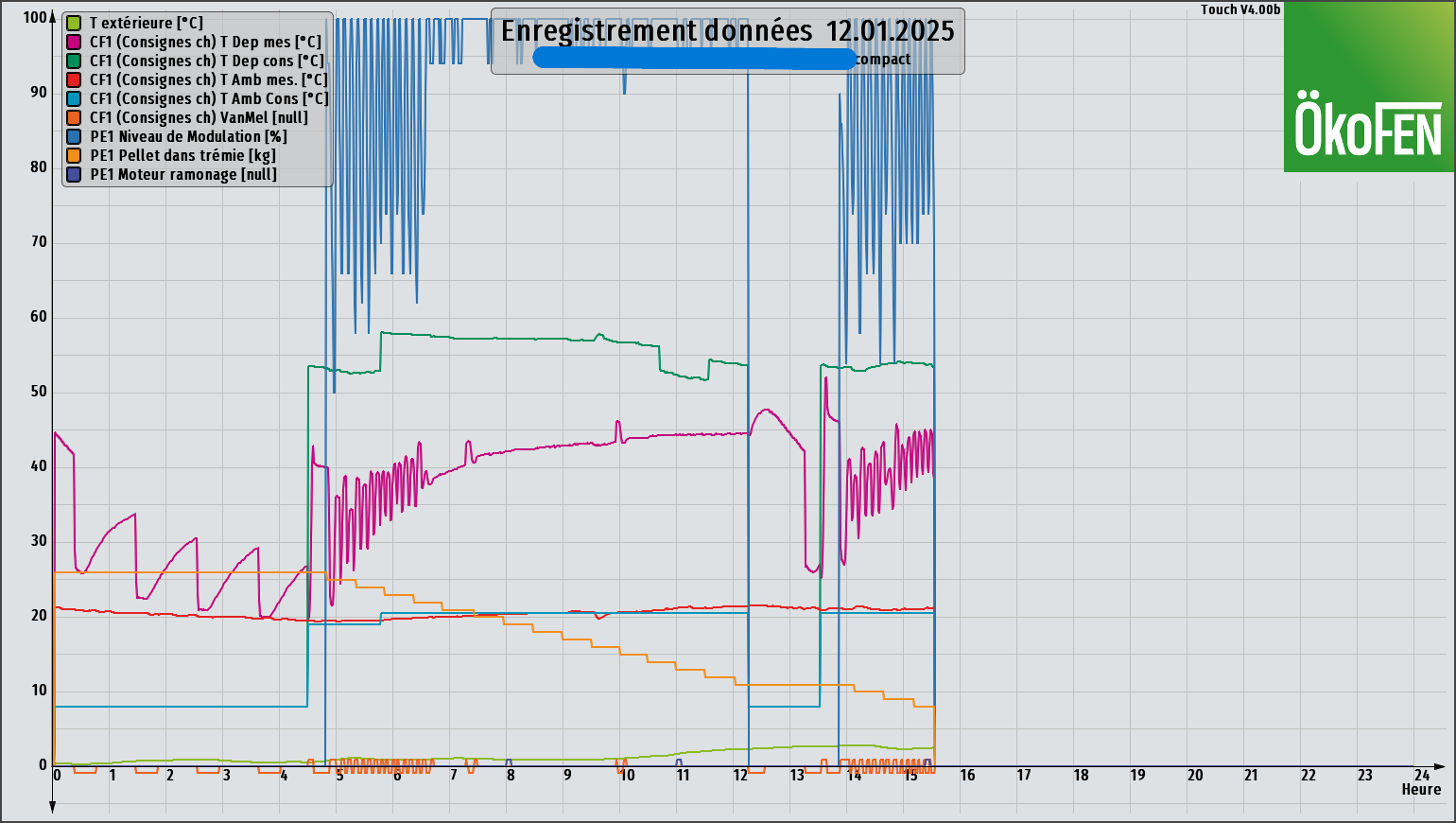Click the red T Amb mes. legend swatch
Screen dimensions: 1456x823
(x=74, y=79)
